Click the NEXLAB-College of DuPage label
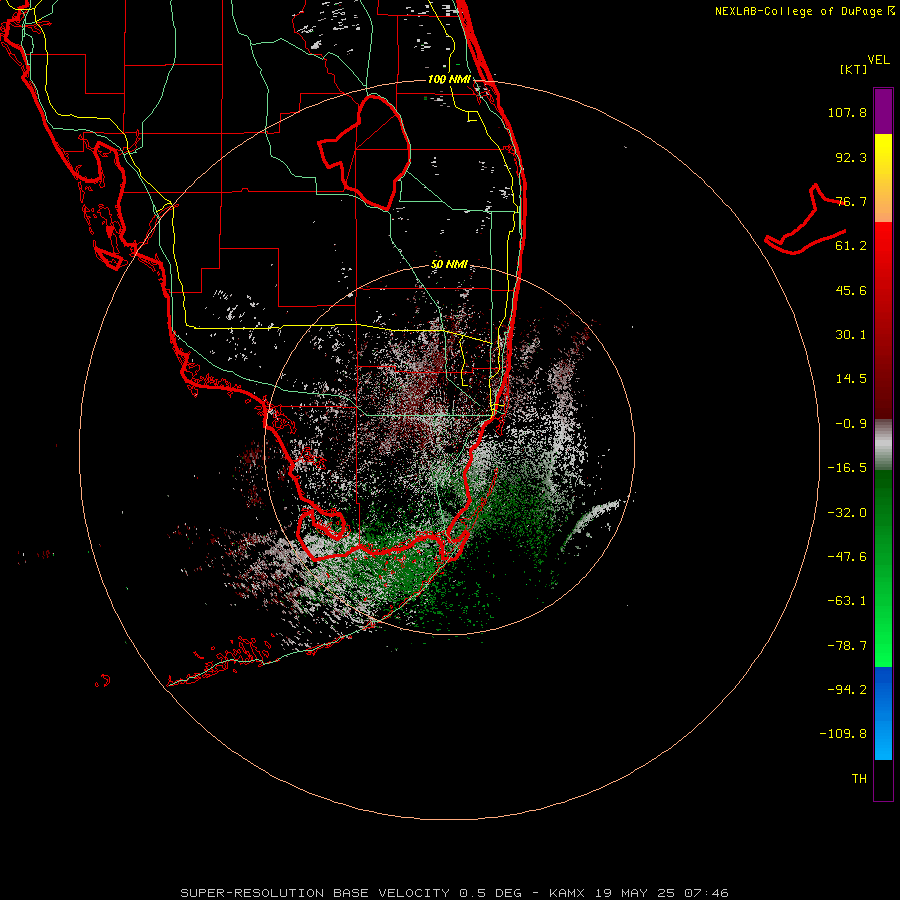This screenshot has width=900, height=900. tap(805, 11)
